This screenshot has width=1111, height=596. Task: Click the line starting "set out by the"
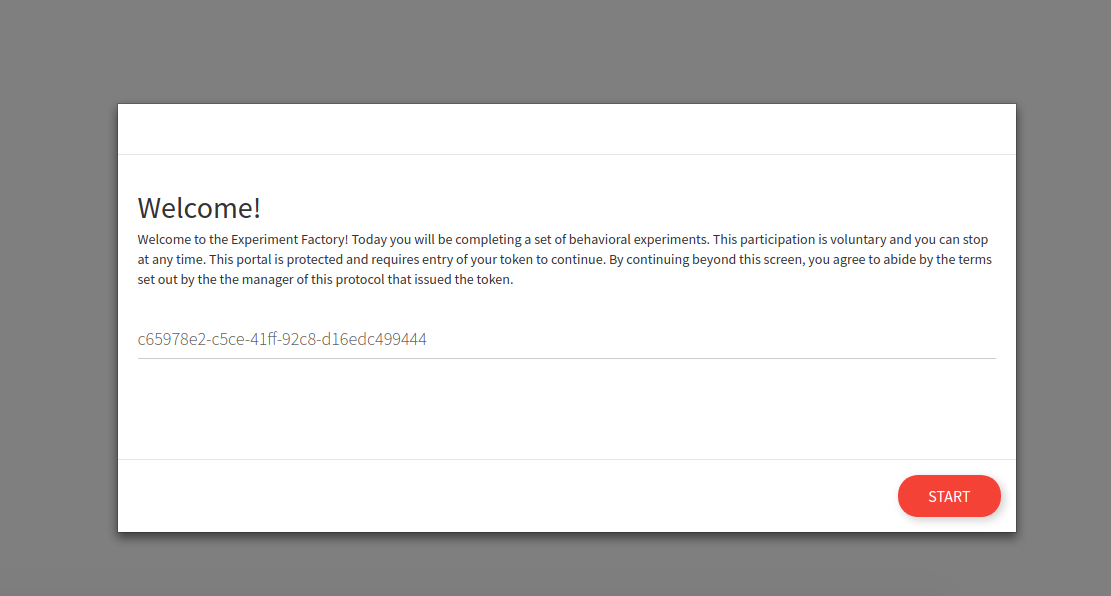pos(325,279)
